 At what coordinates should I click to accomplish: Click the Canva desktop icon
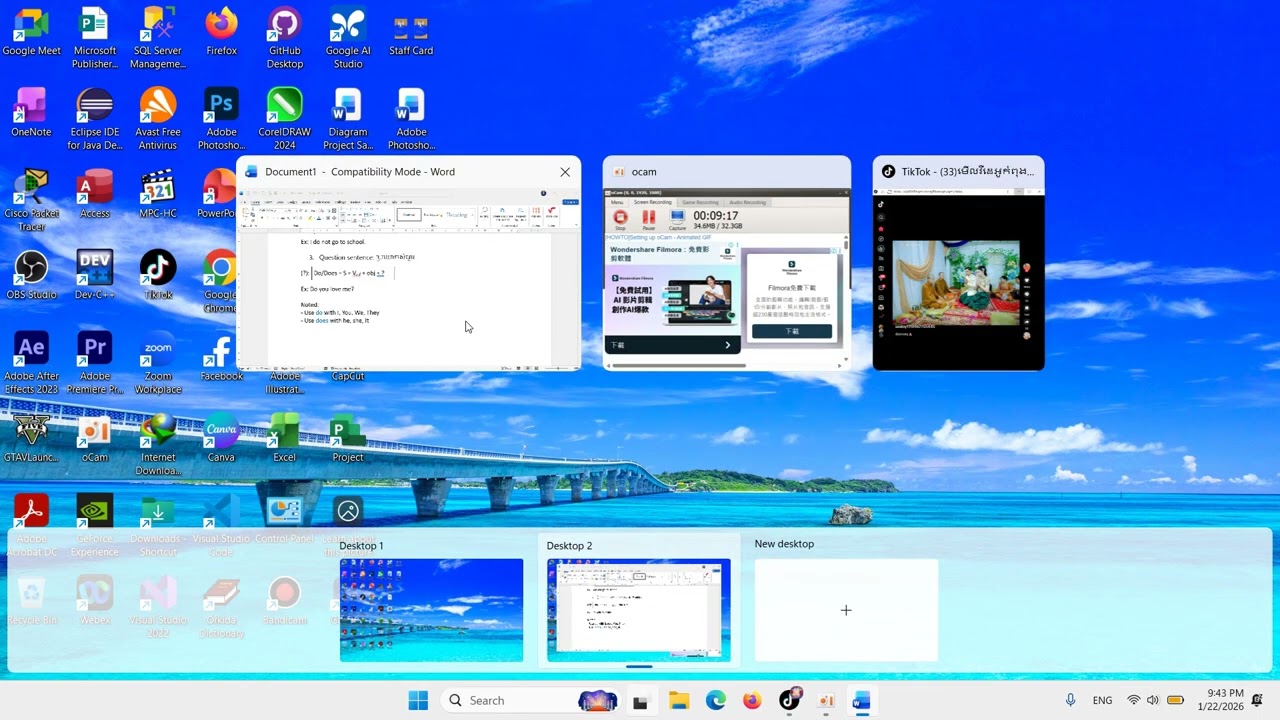point(221,438)
